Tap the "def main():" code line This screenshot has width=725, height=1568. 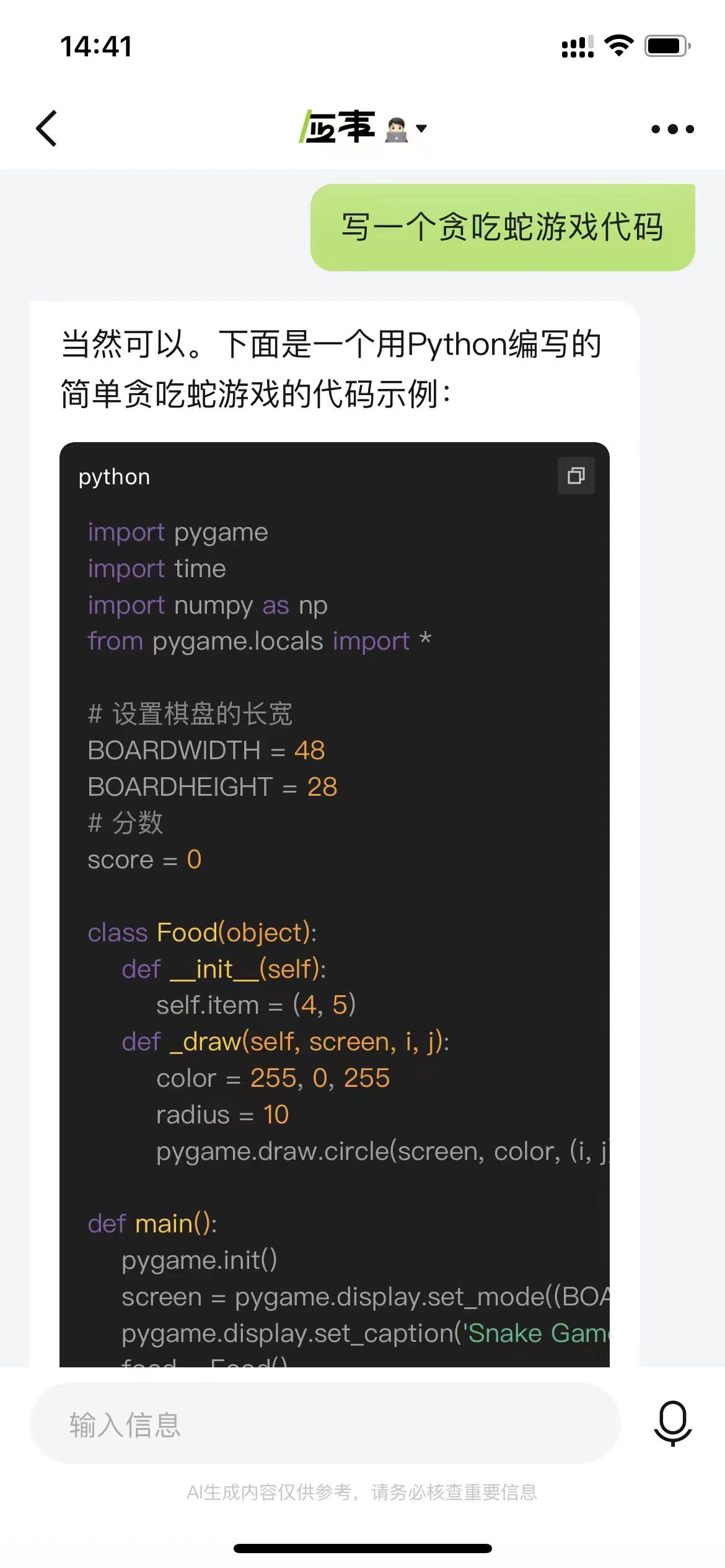point(152,1224)
